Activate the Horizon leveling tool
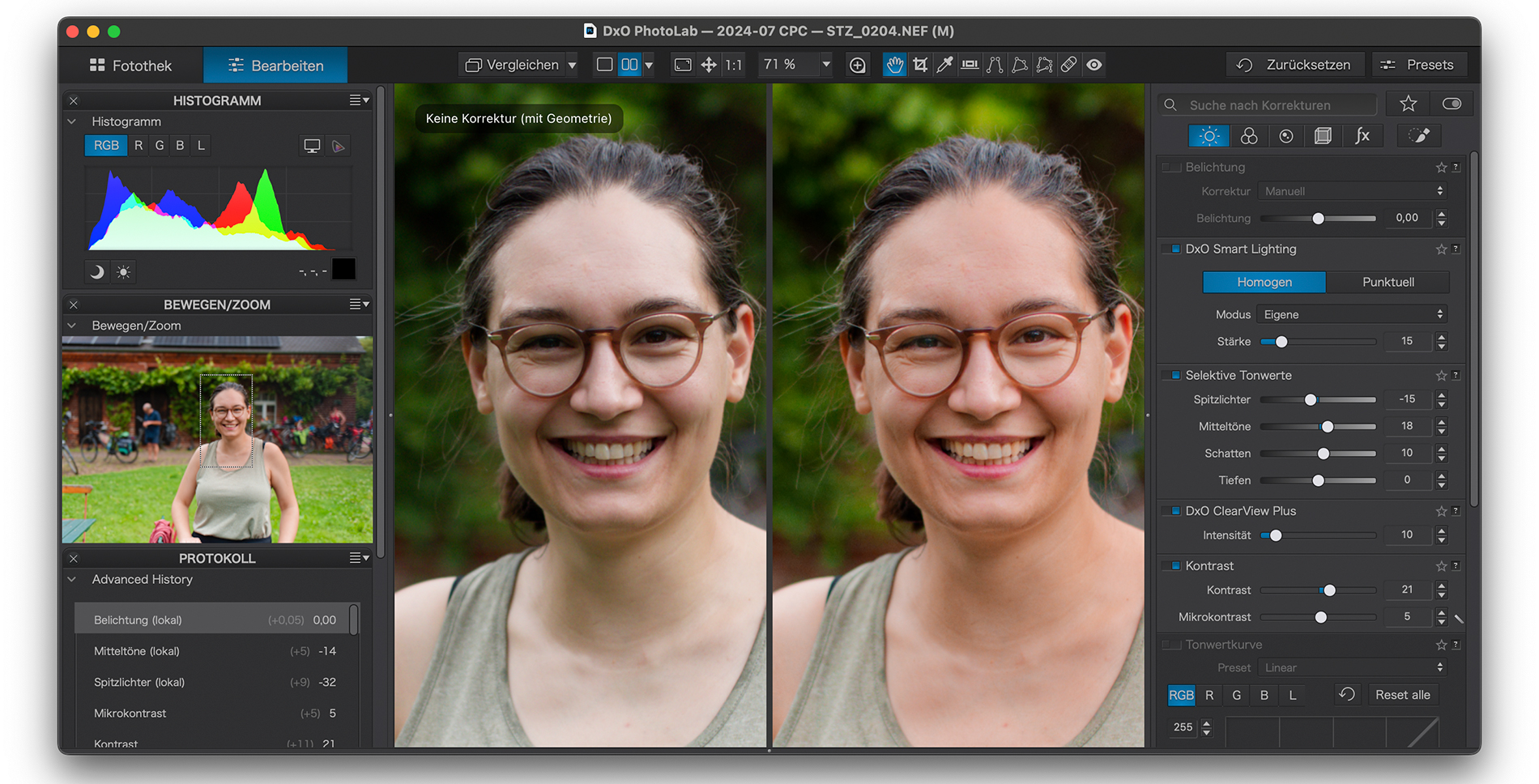Image resolution: width=1539 pixels, height=784 pixels. 970,65
